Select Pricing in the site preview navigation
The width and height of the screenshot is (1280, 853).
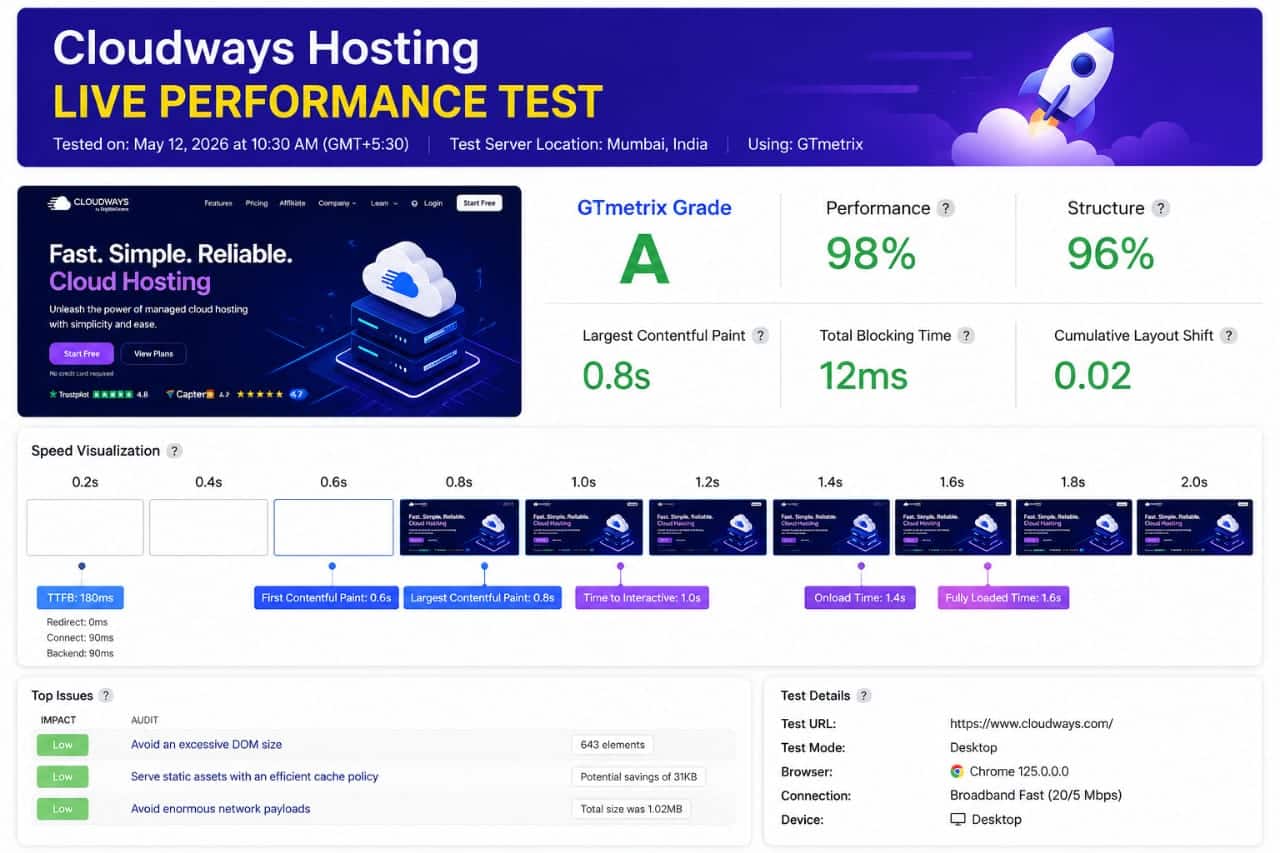click(x=257, y=203)
